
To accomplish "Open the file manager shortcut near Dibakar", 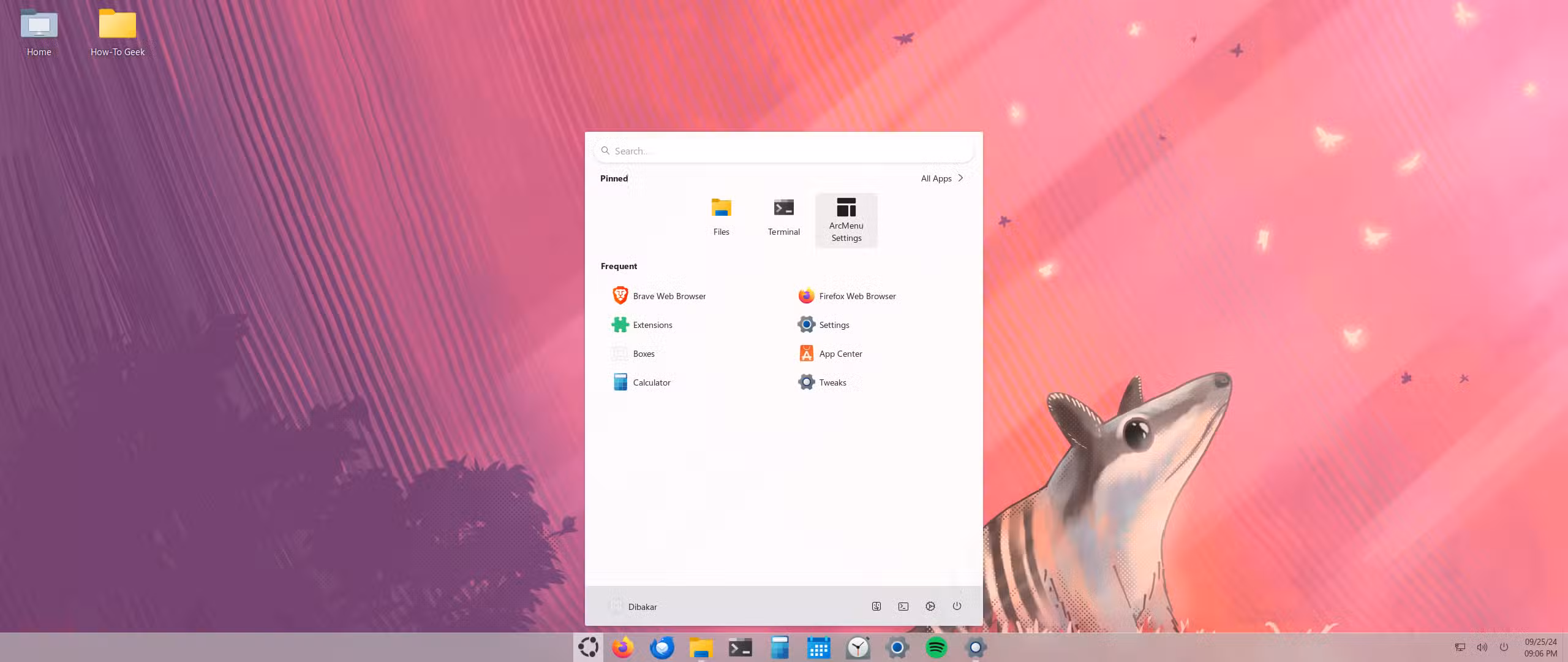I will point(876,606).
